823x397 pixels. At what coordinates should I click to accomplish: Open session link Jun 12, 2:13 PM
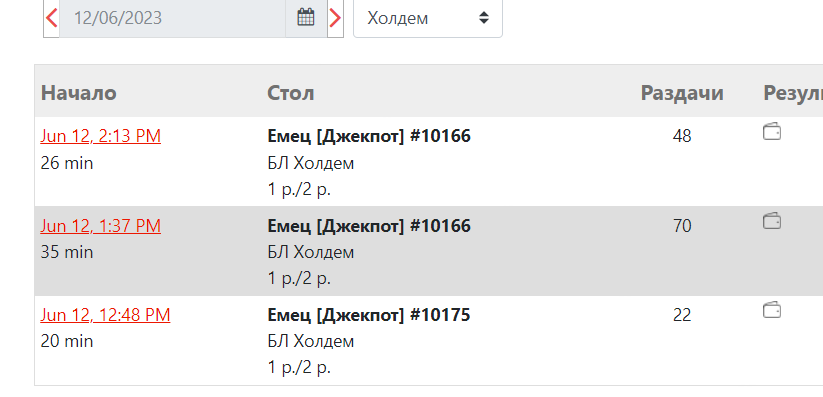coord(101,136)
